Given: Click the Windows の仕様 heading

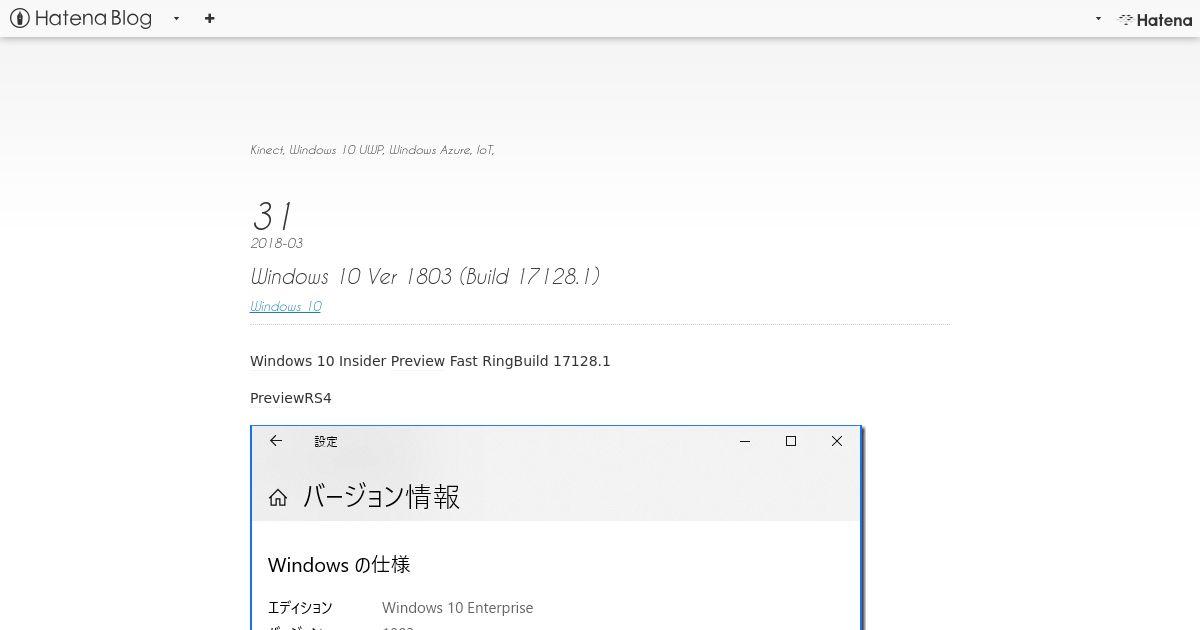Looking at the screenshot, I should (339, 565).
